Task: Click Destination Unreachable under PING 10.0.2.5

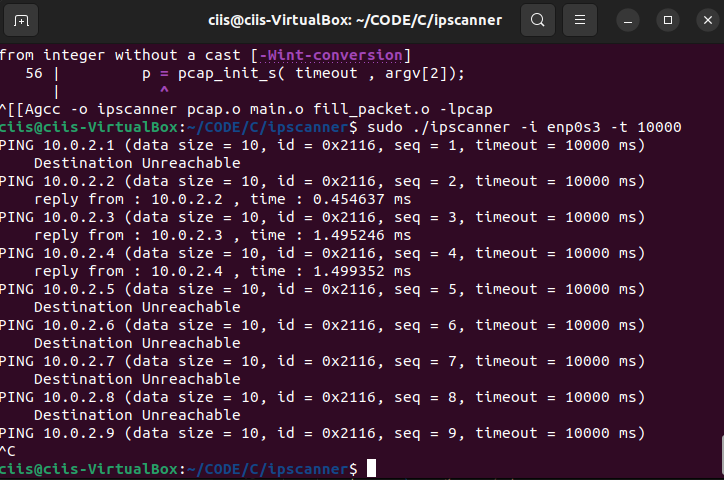Action: [x=137, y=307]
